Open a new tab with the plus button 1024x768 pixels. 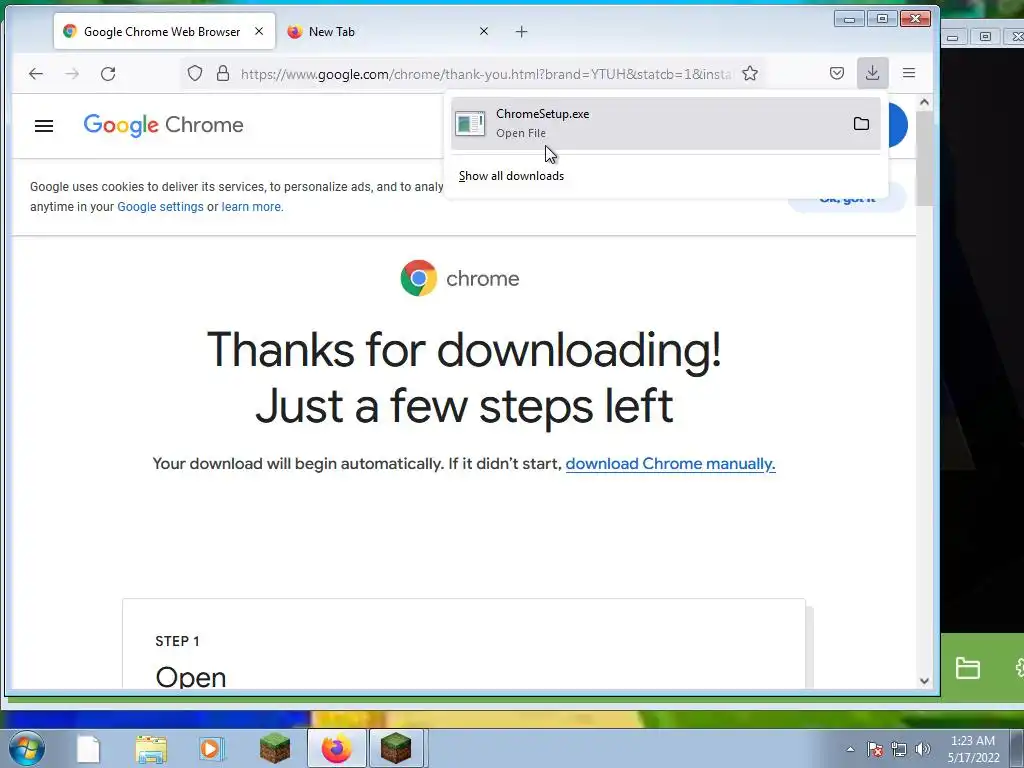click(521, 31)
